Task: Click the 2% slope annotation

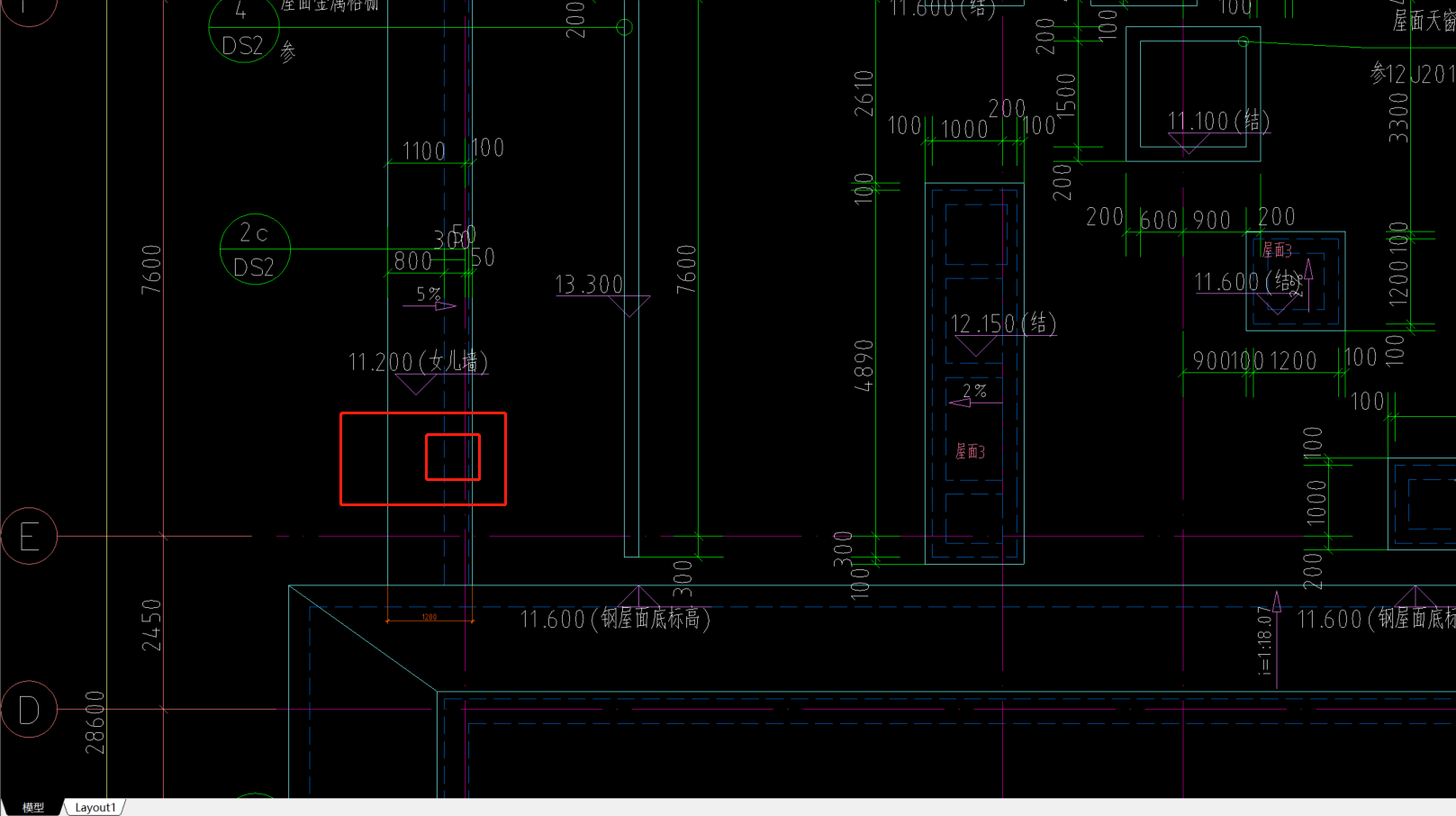Action: [975, 391]
